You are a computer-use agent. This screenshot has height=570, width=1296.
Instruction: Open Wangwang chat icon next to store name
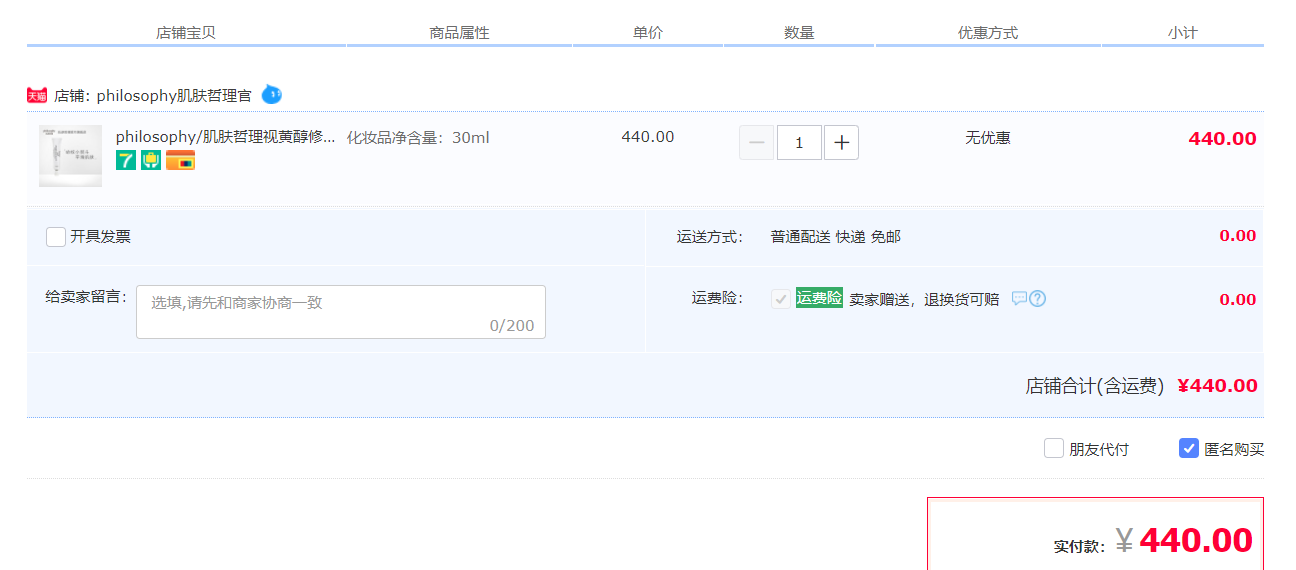click(x=272, y=95)
